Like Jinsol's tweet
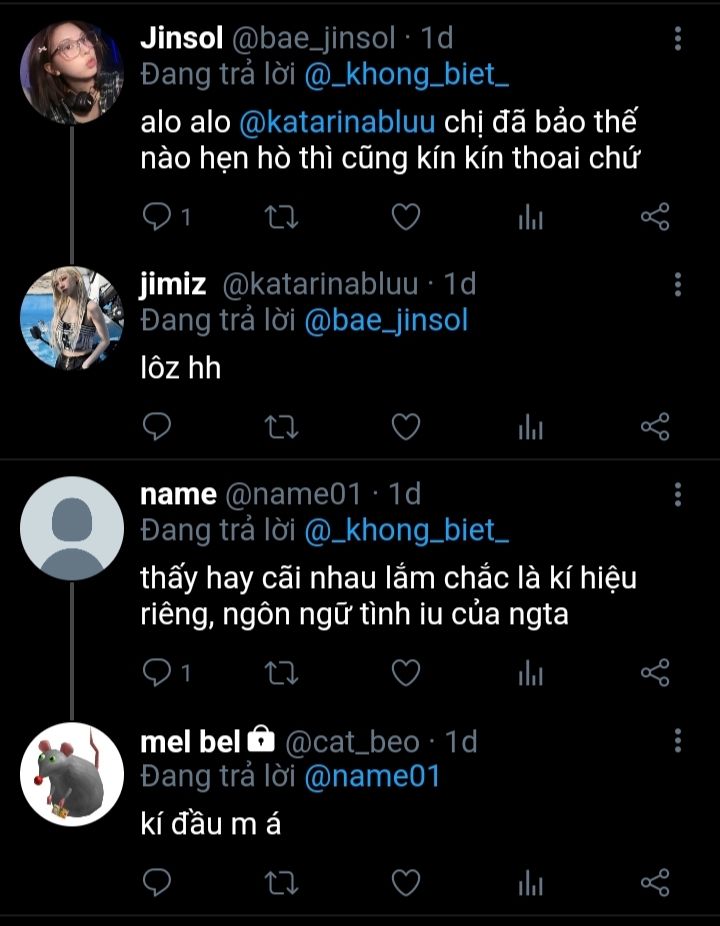The height and width of the screenshot is (926, 720). 404,218
